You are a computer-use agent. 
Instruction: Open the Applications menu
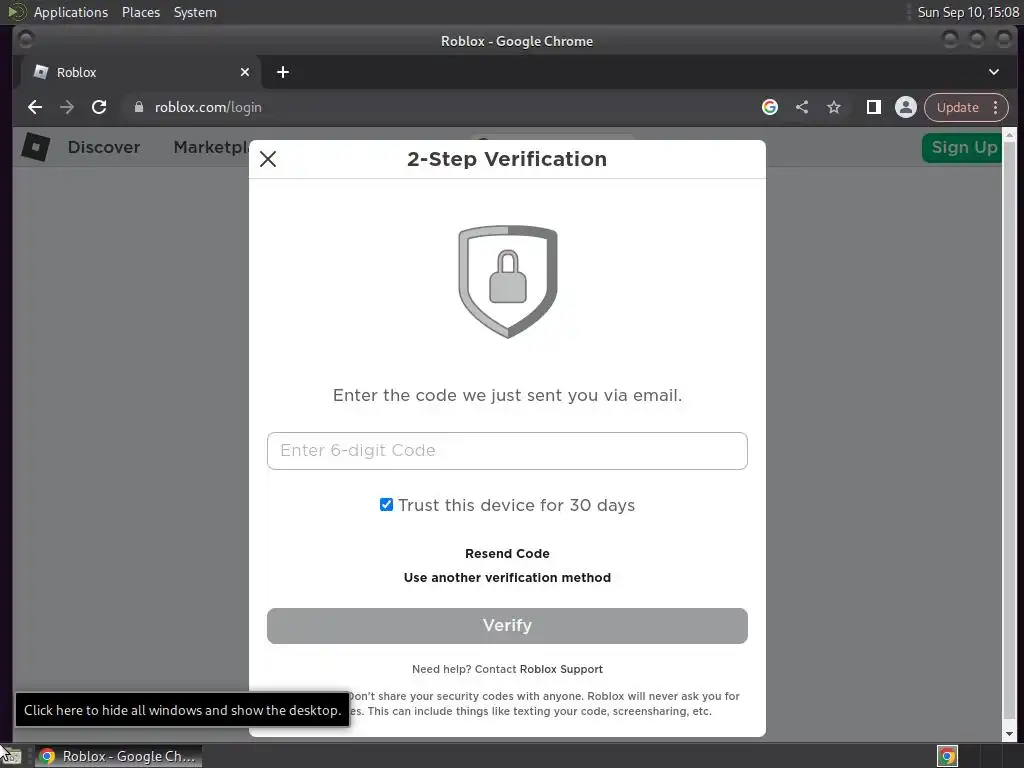click(71, 12)
